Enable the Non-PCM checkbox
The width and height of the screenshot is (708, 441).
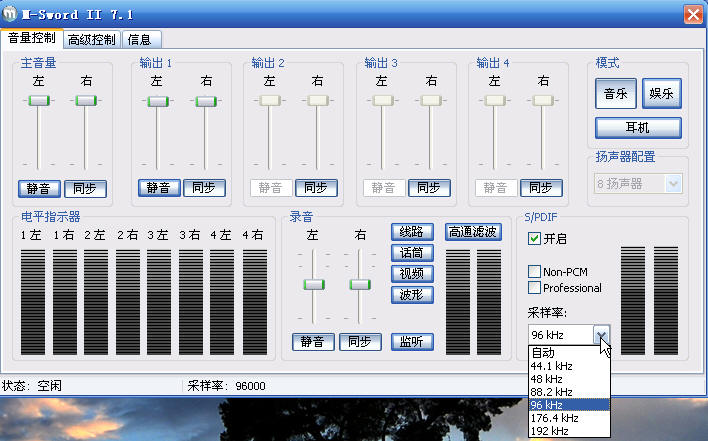point(534,271)
